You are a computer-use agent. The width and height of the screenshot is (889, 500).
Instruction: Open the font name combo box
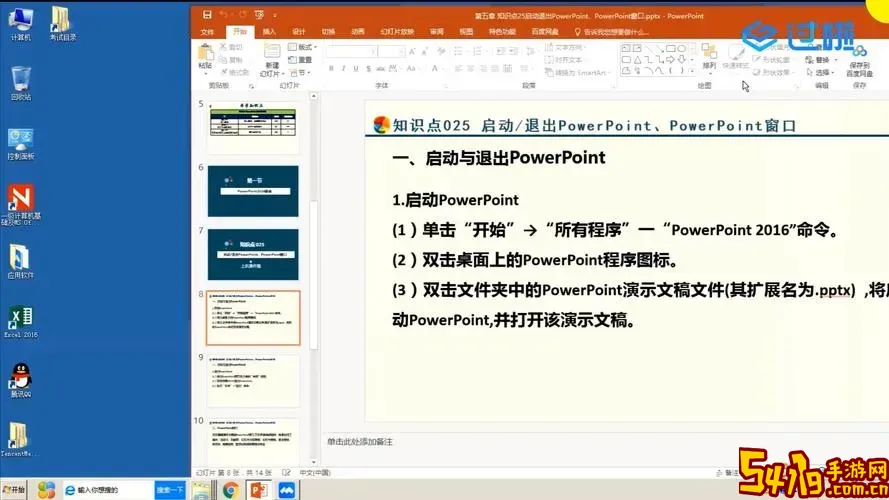(352, 52)
